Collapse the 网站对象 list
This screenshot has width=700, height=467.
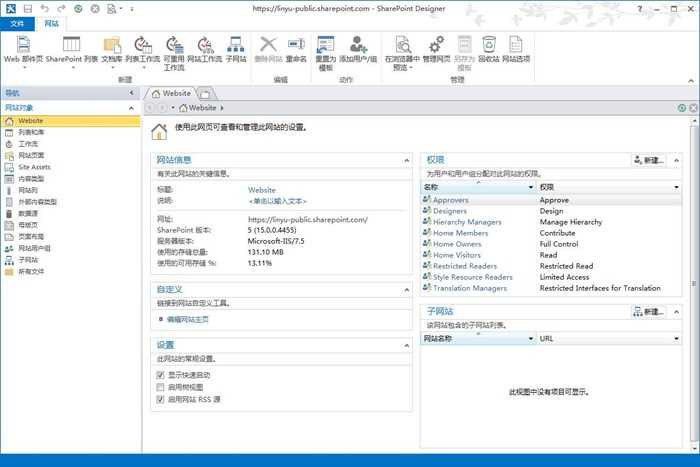[x=131, y=108]
